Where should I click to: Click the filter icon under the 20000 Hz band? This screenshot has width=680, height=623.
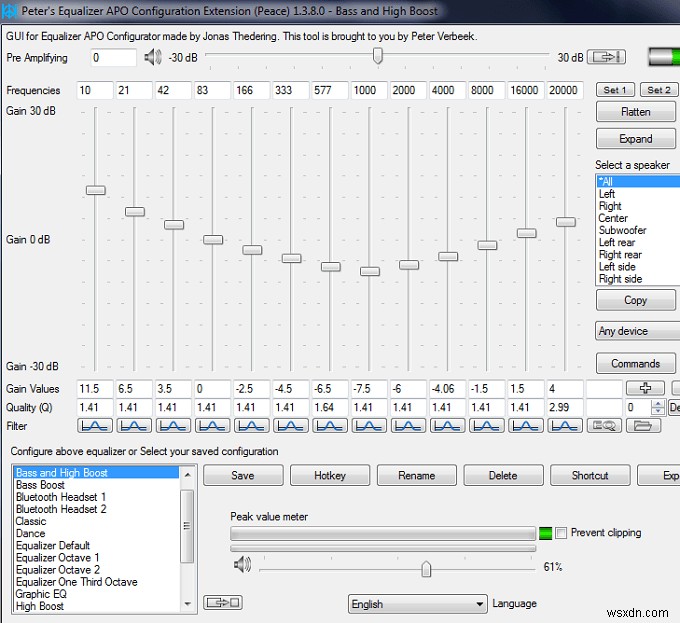[x=565, y=426]
